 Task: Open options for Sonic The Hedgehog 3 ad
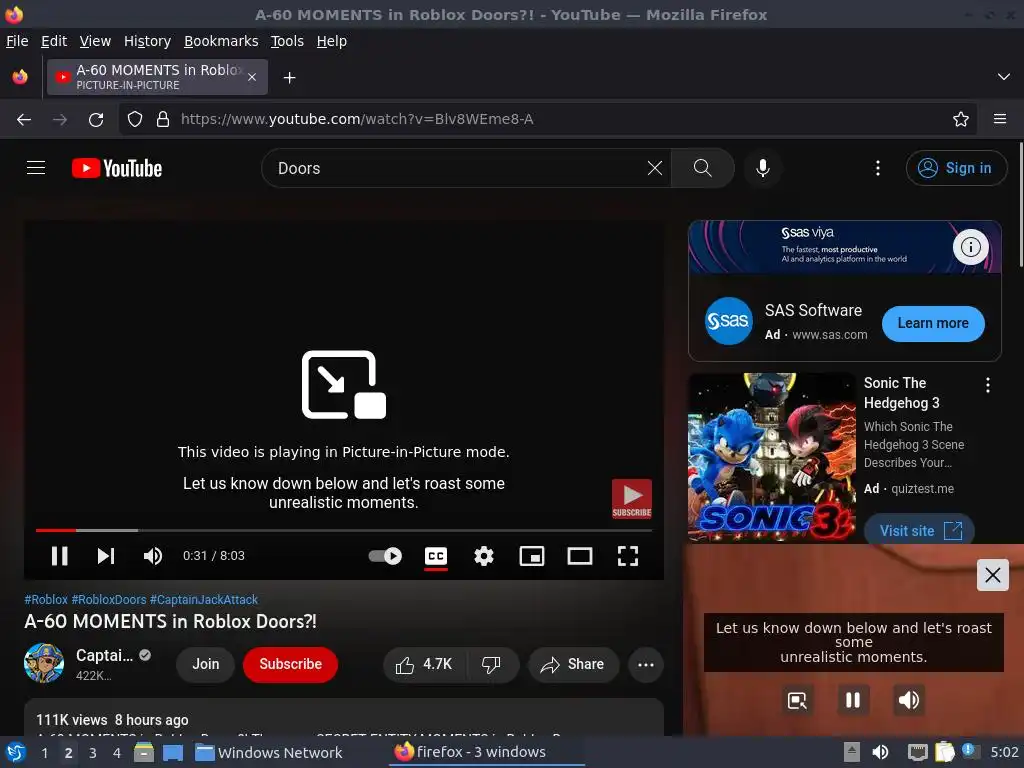(x=987, y=385)
